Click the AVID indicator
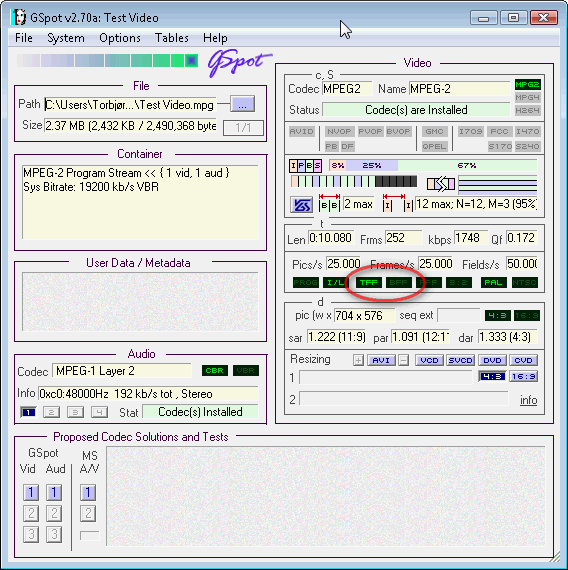This screenshot has width=568, height=570. tap(301, 131)
